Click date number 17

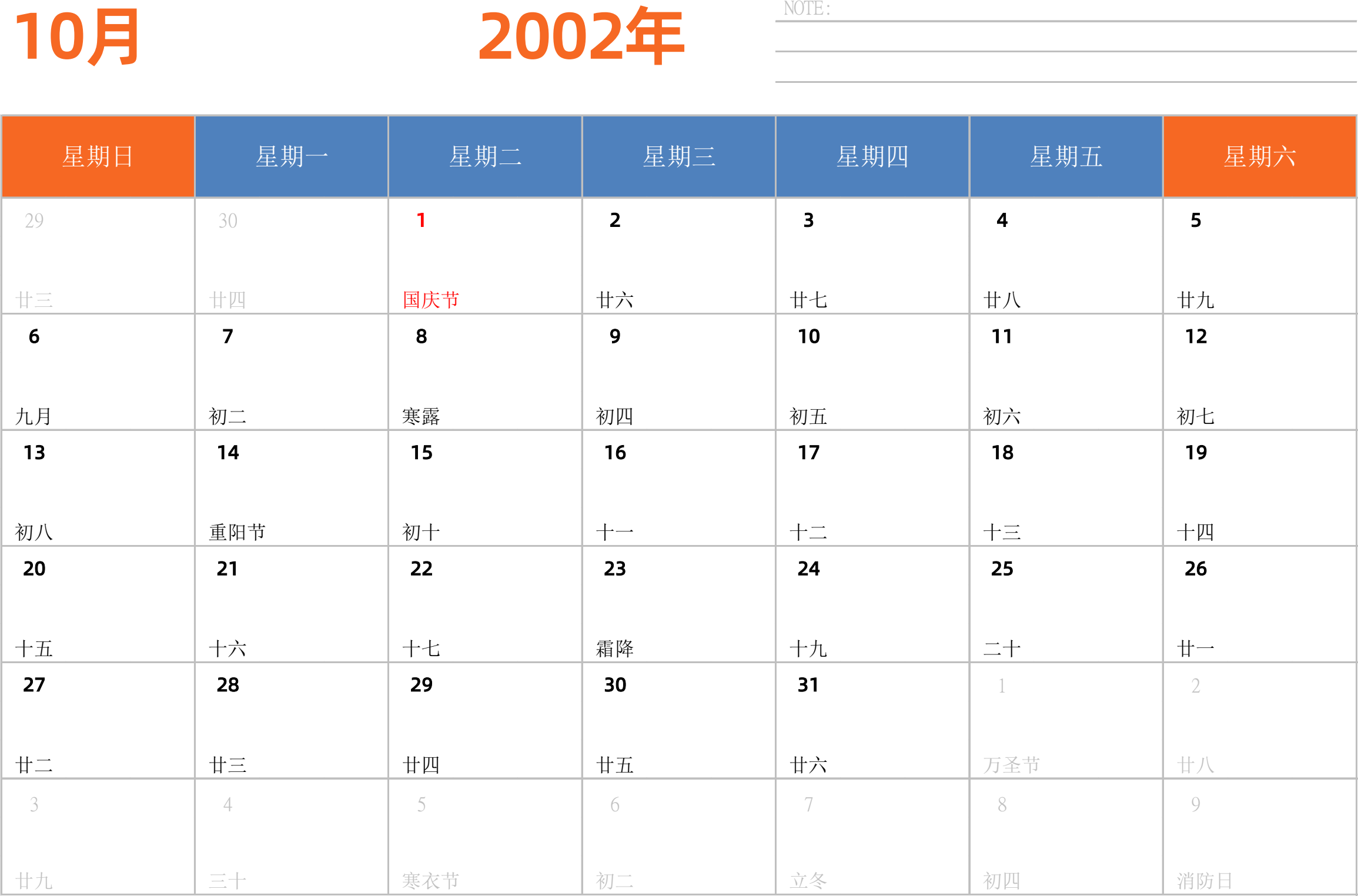click(x=809, y=453)
